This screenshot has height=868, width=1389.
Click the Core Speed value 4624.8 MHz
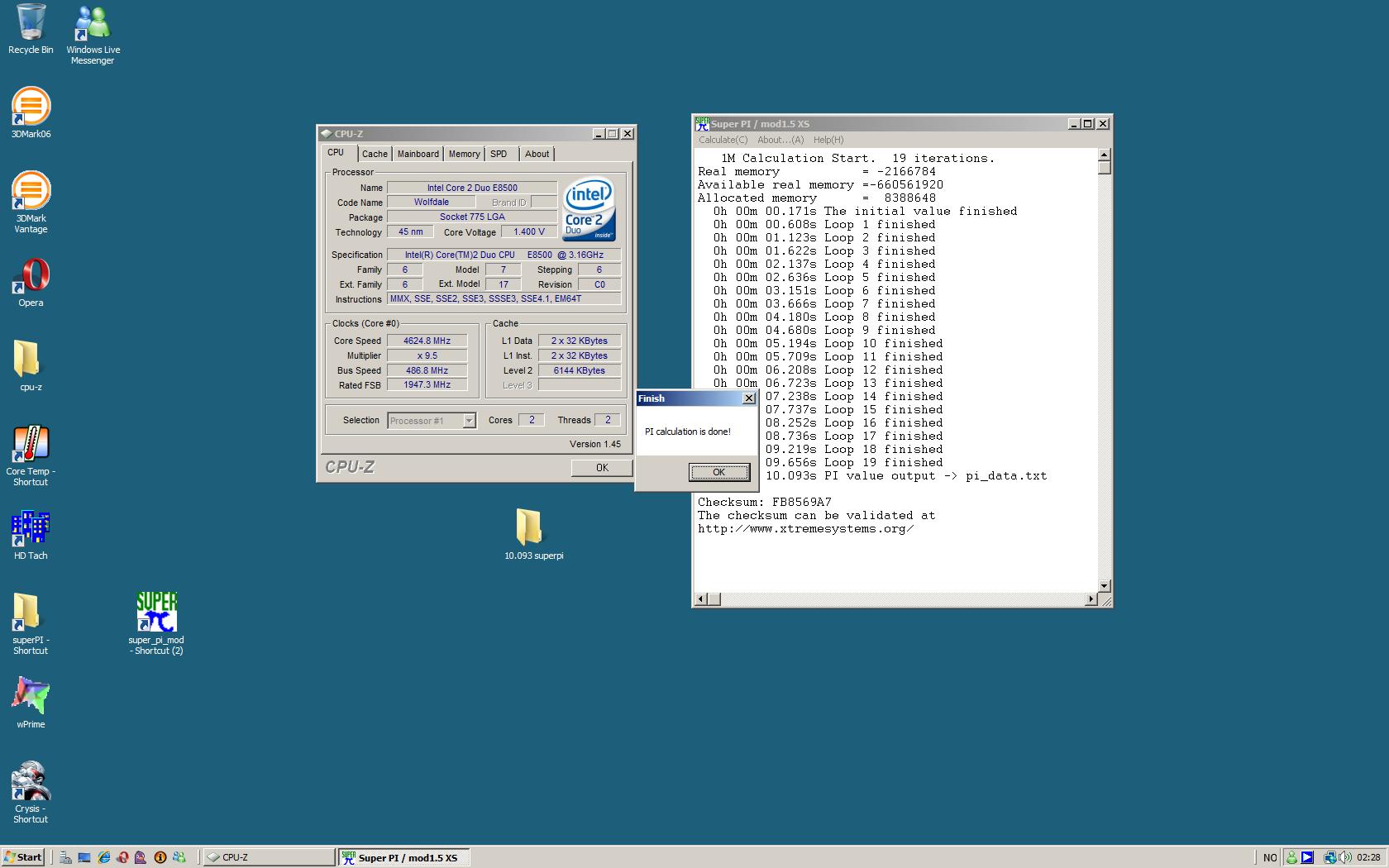tap(427, 341)
